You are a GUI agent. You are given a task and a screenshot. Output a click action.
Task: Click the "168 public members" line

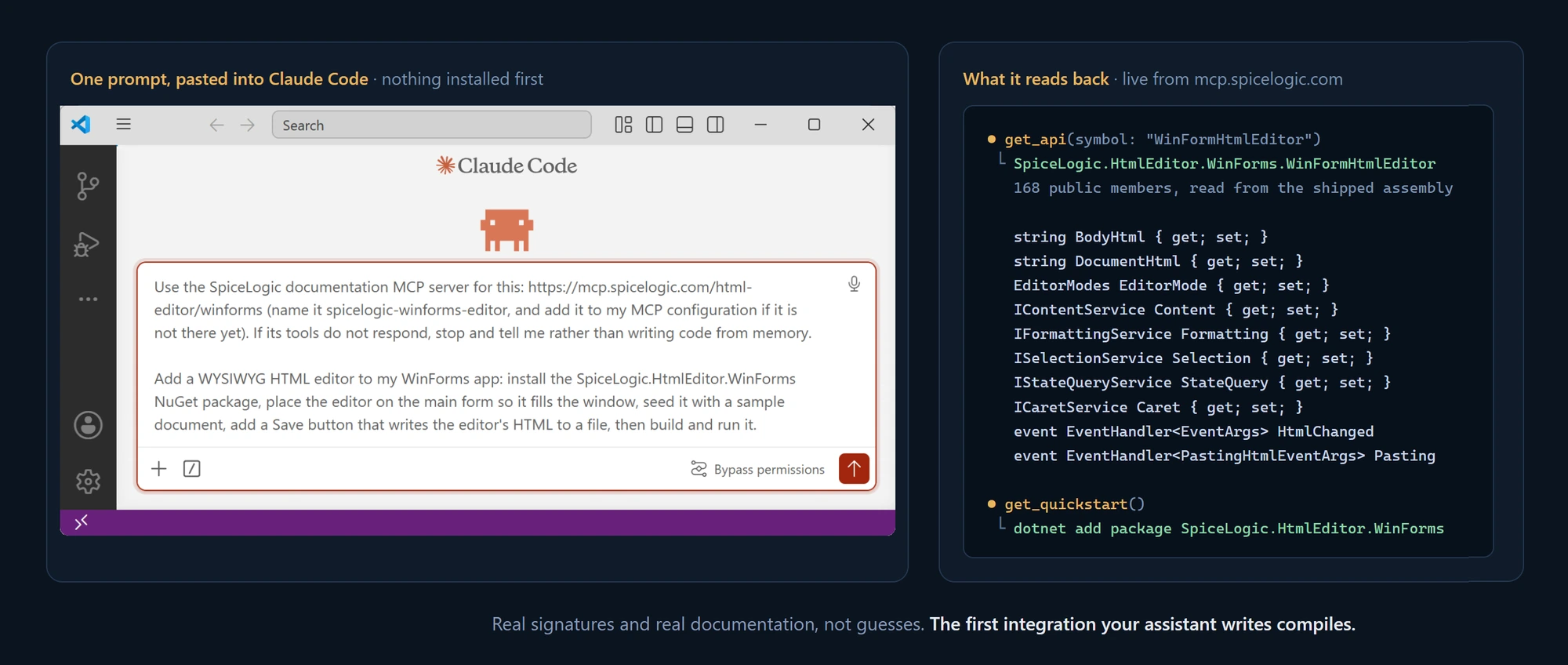[1233, 187]
